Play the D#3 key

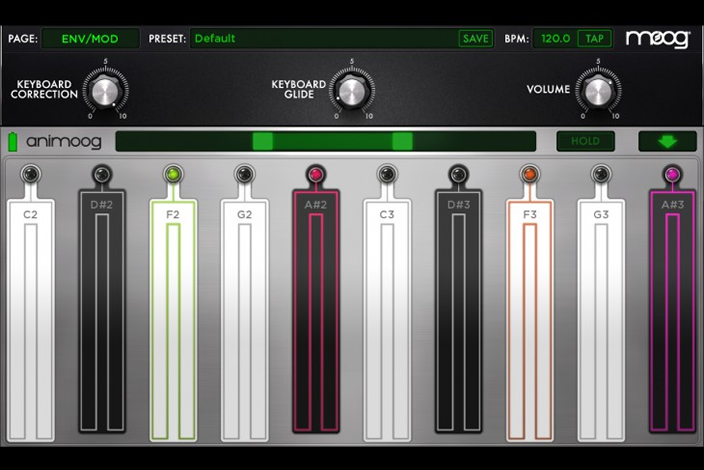click(x=458, y=311)
